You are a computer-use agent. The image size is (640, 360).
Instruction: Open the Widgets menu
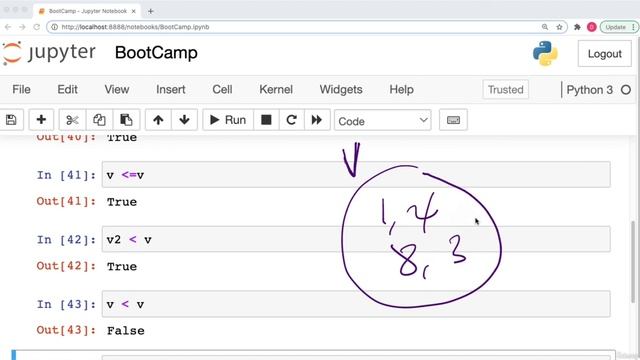coord(341,89)
